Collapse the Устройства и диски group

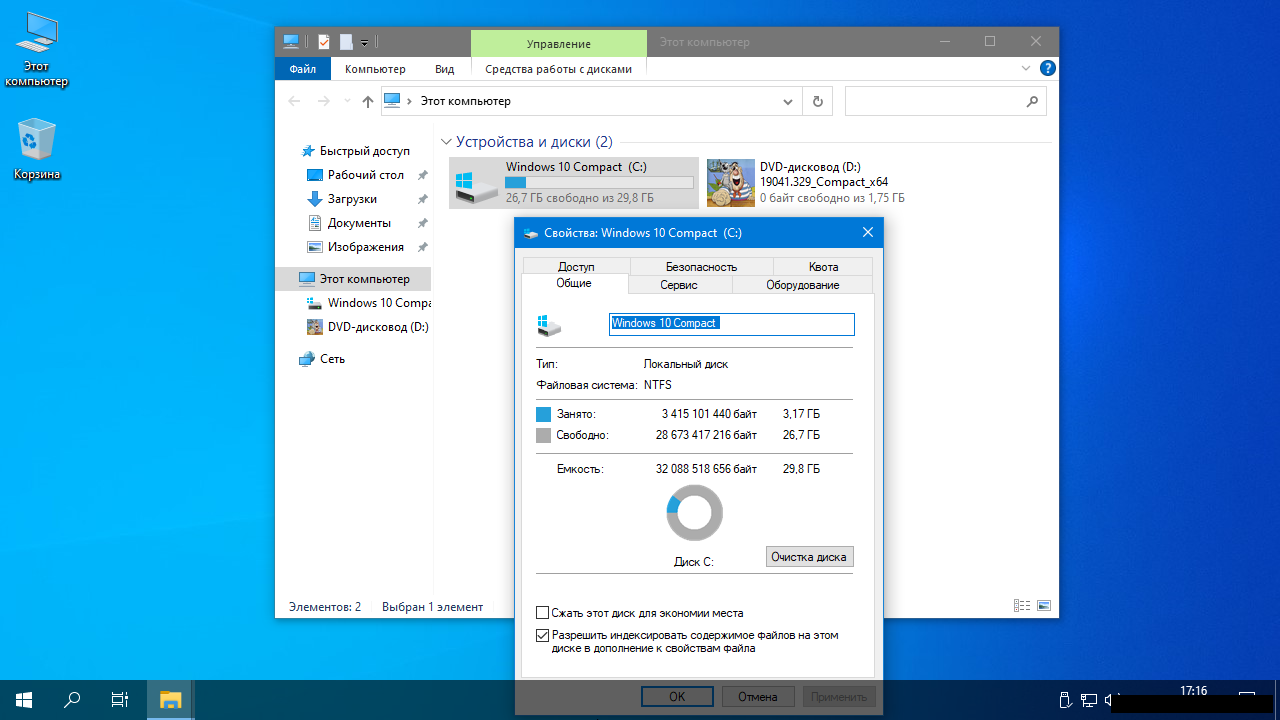[446, 142]
